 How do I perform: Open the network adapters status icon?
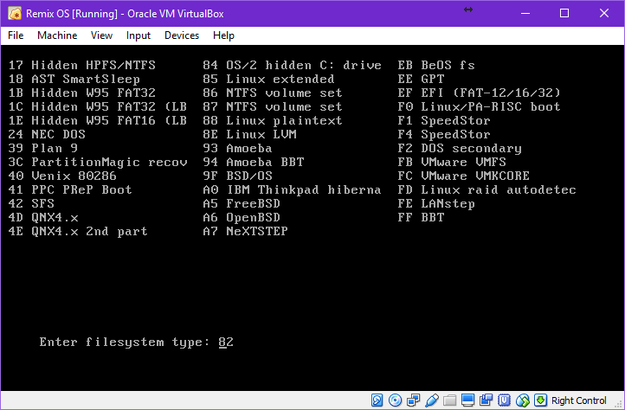pyautogui.click(x=413, y=400)
